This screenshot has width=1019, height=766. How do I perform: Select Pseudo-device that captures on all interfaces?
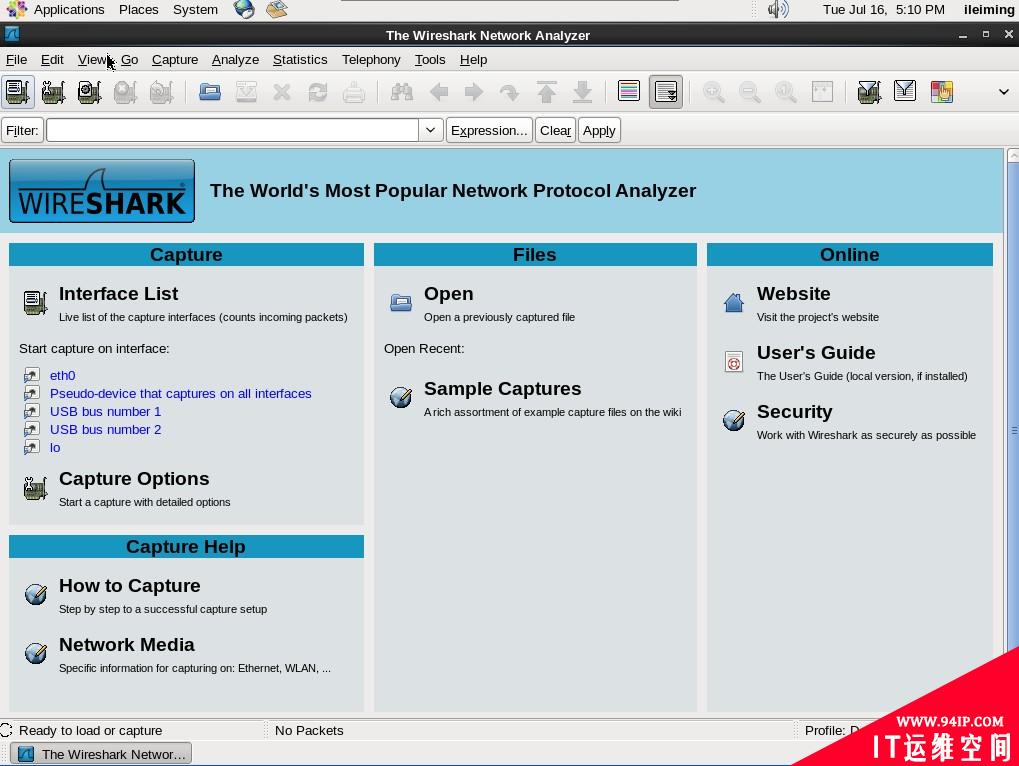tap(181, 394)
